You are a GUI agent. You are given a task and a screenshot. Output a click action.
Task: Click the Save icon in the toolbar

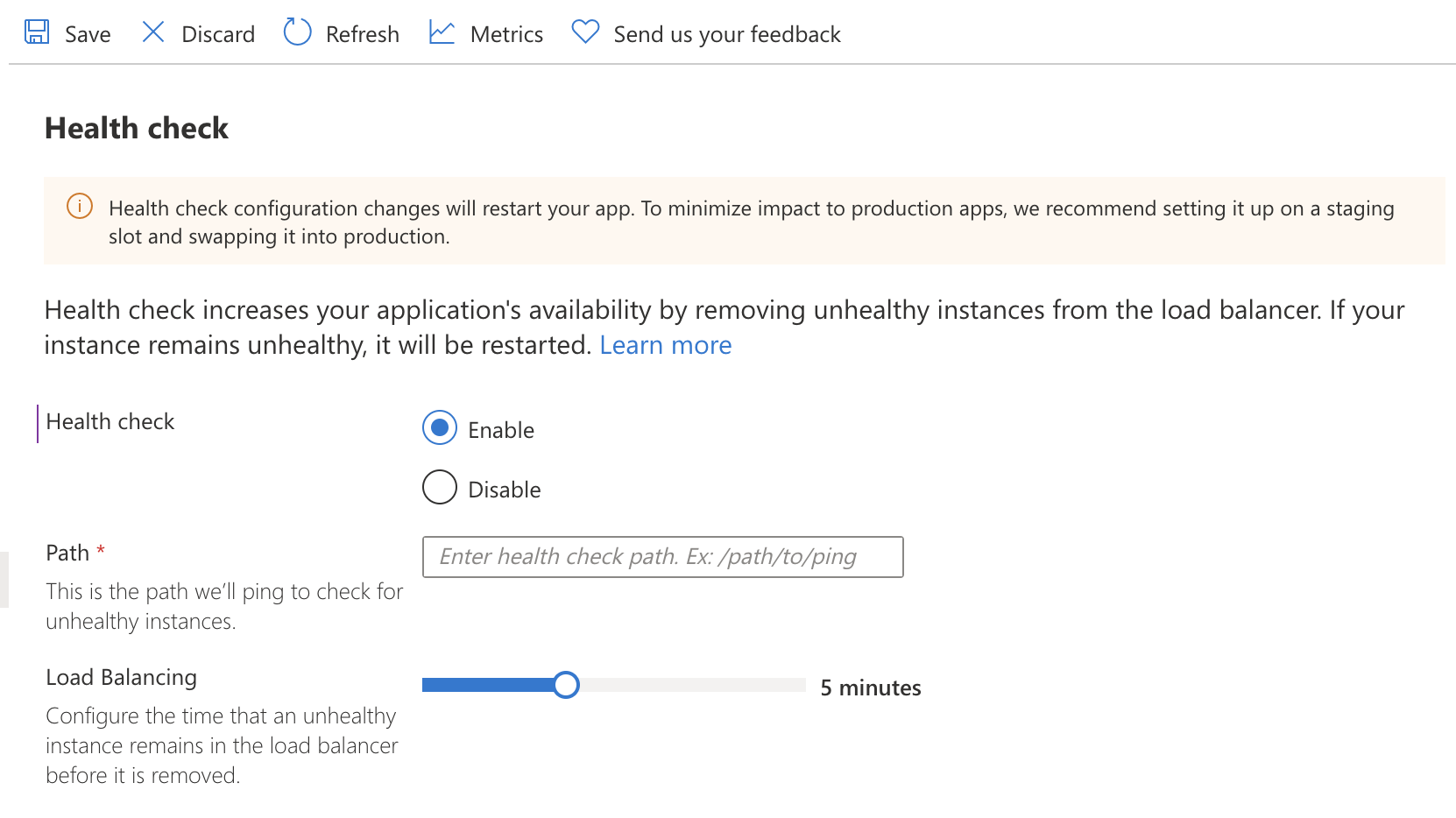[38, 32]
